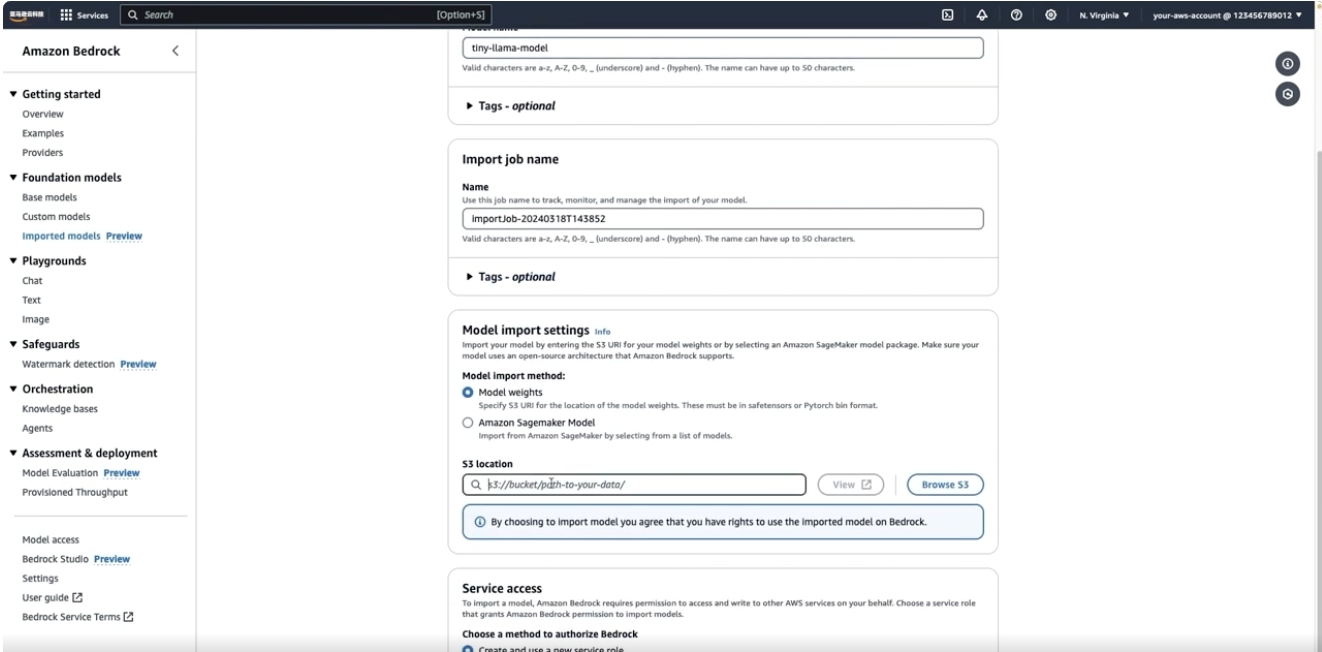Screen dimensions: 1322x652
Task: Open Agents page
Action: click(38, 428)
